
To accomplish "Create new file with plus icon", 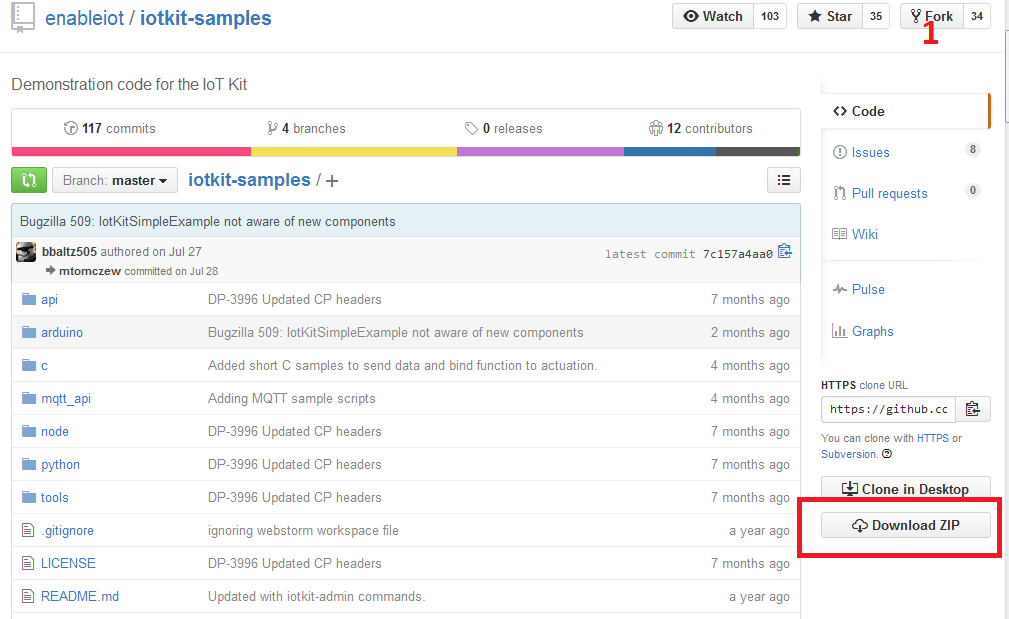I will 332,181.
